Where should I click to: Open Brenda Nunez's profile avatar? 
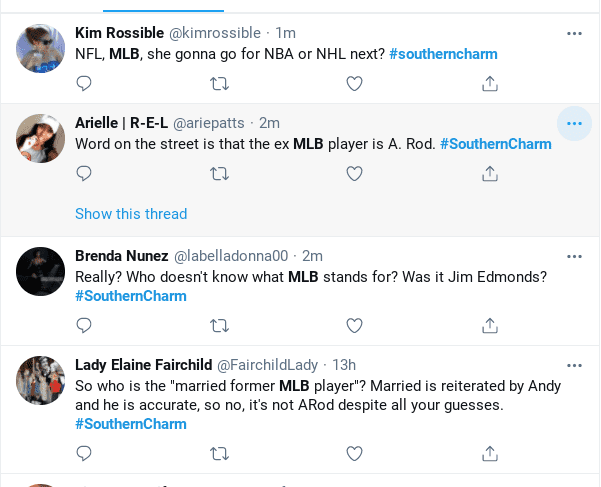(41, 270)
